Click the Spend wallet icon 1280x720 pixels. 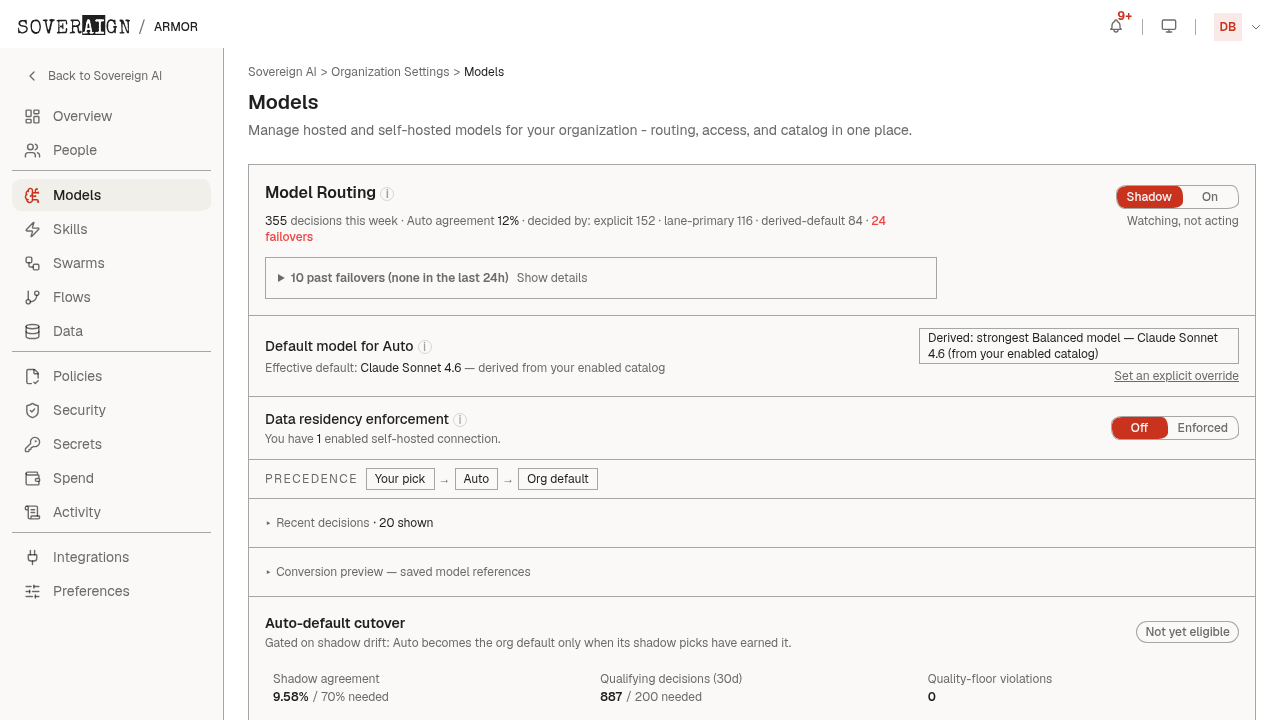pyautogui.click(x=33, y=478)
